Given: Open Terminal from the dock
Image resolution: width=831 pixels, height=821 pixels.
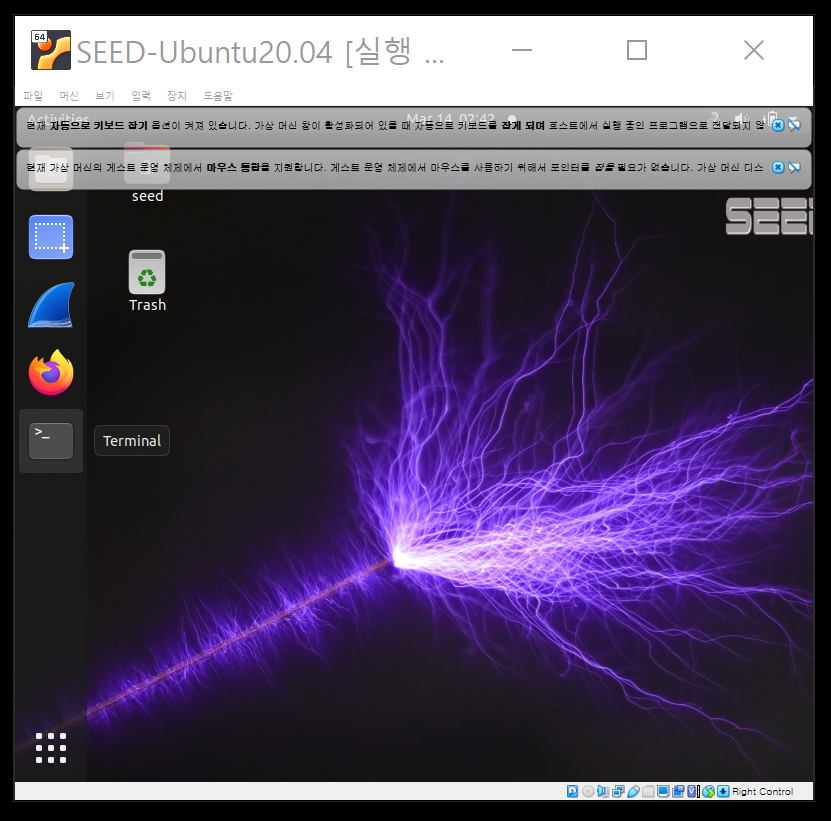Looking at the screenshot, I should click(51, 440).
